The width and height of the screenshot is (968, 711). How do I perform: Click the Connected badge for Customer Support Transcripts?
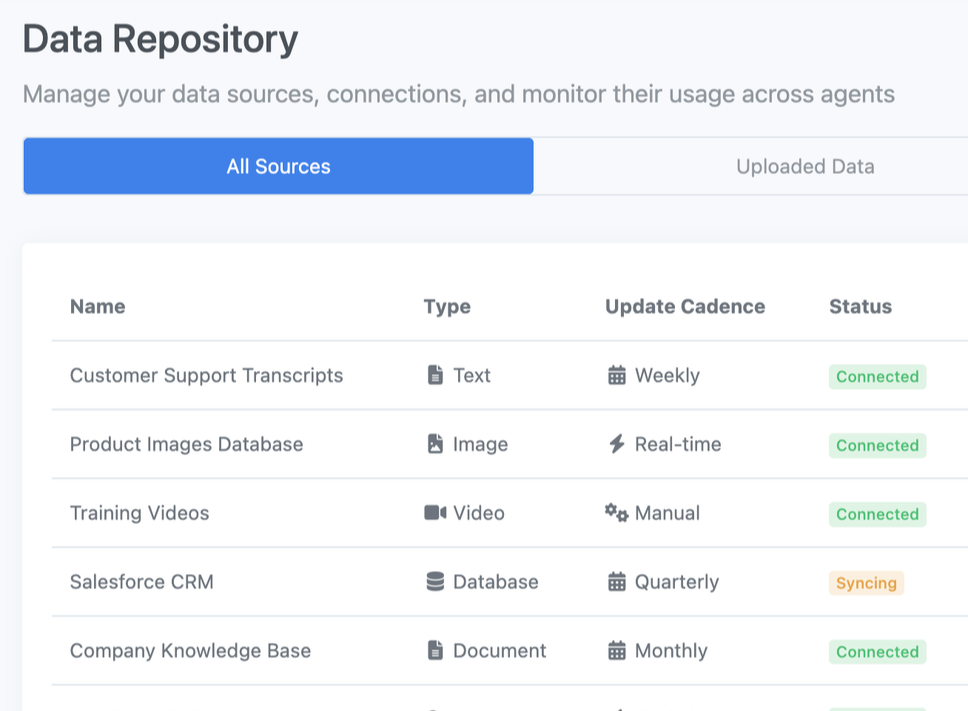877,376
